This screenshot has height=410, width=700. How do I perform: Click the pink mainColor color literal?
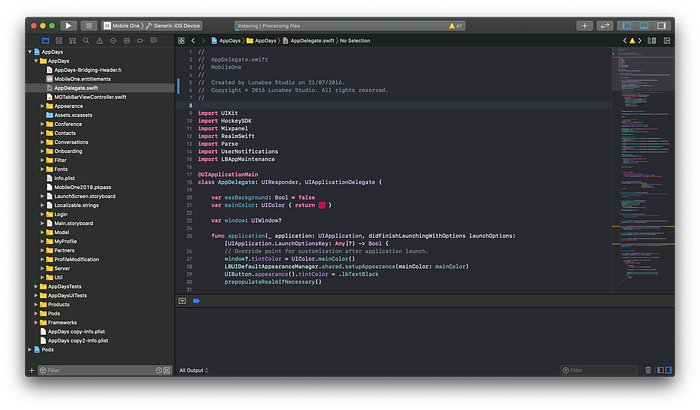(x=320, y=205)
